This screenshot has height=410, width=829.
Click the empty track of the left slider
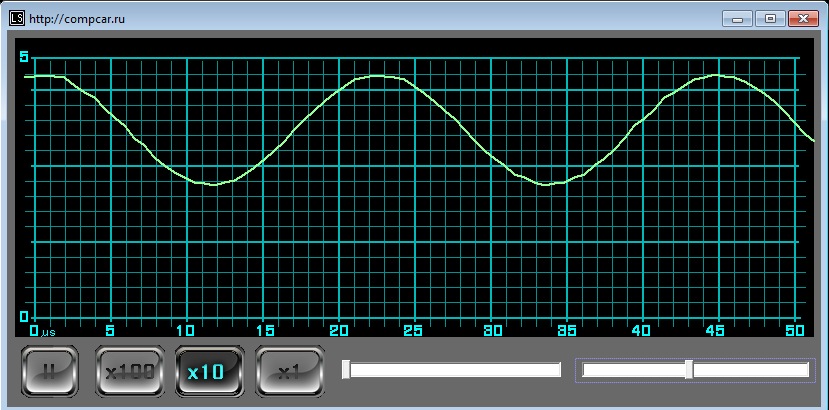coord(455,370)
